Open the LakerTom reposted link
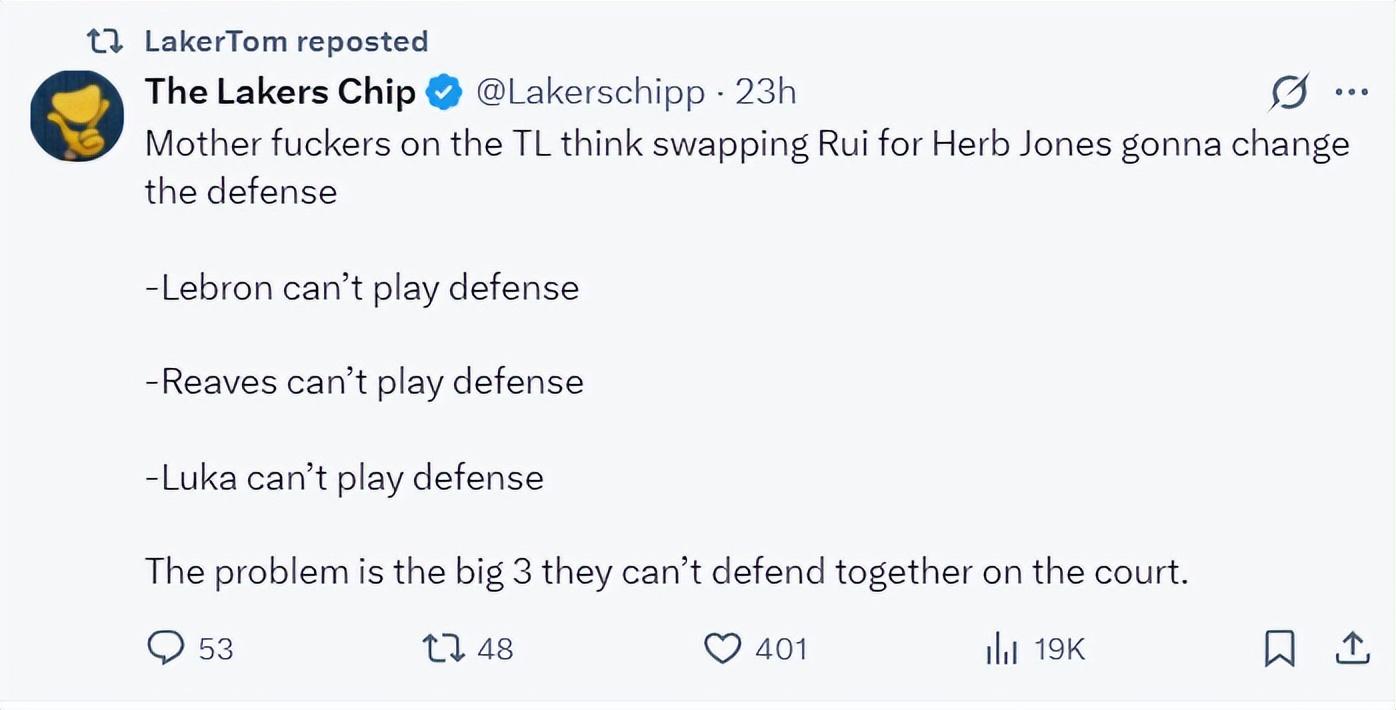 (286, 41)
